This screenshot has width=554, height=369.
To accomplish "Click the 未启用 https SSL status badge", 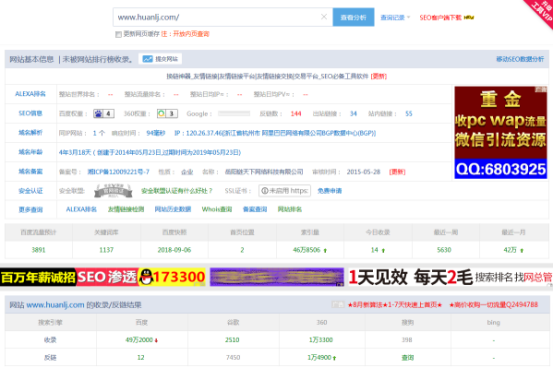I will 284,191.
